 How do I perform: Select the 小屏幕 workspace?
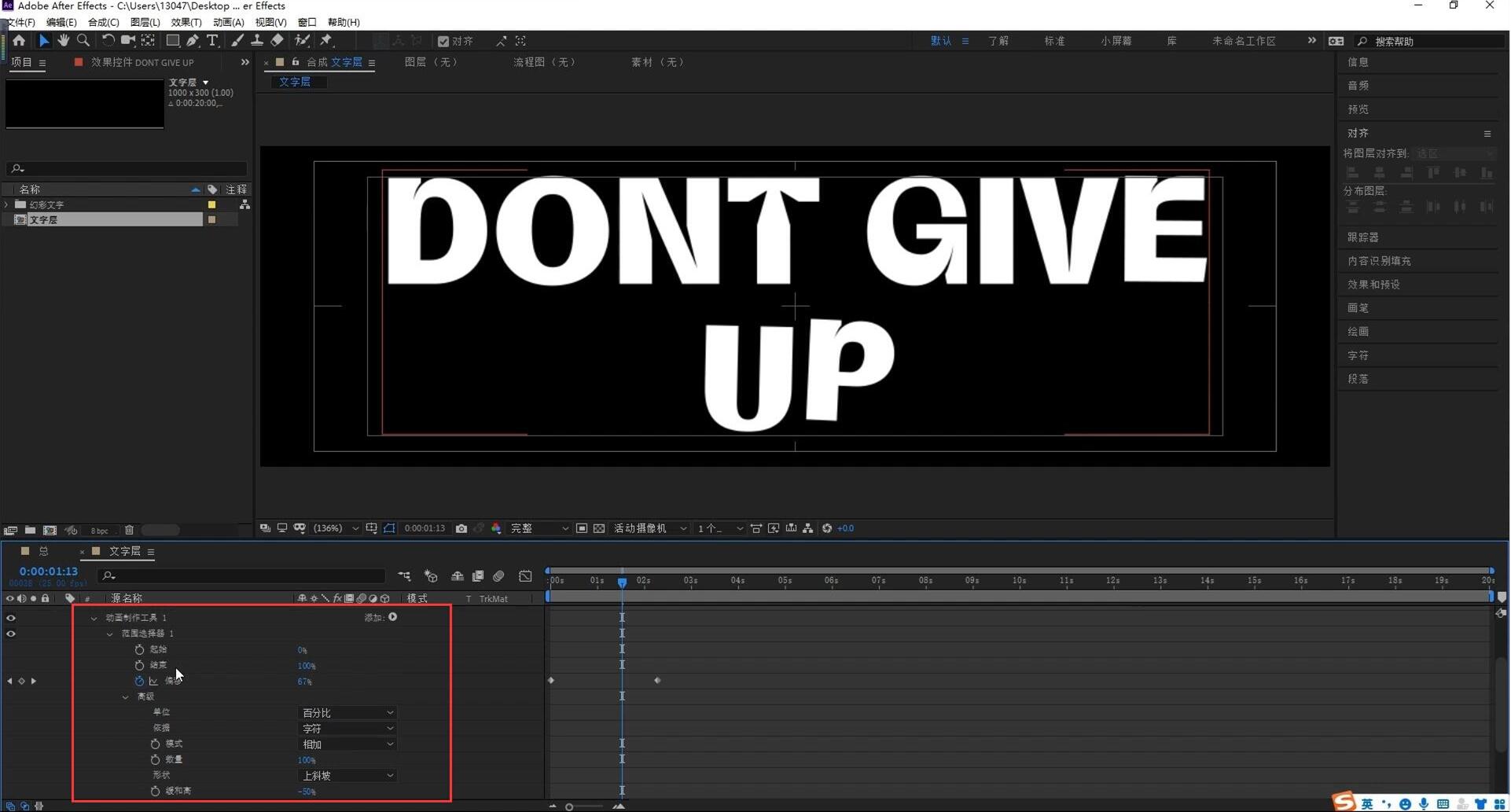[x=1116, y=41]
